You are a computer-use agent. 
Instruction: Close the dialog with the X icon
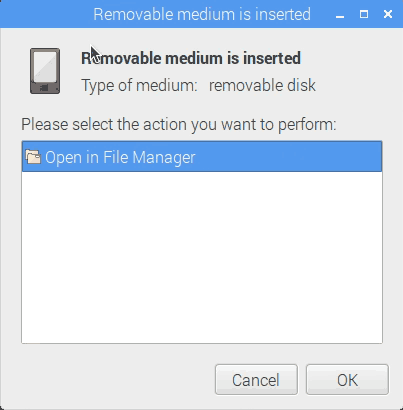388,14
